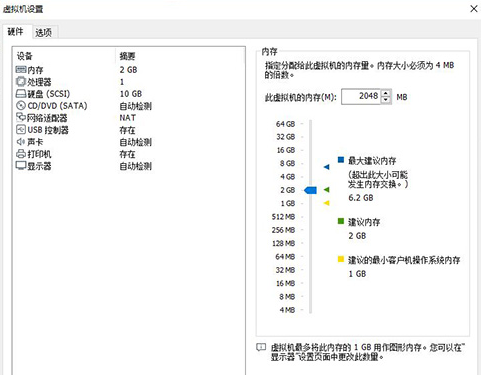
Task: Close the 虚拟机设置 dialog
Action: click(x=474, y=9)
